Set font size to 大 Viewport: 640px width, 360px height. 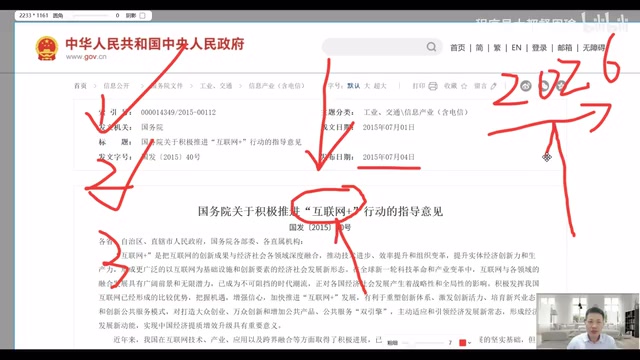pos(367,86)
